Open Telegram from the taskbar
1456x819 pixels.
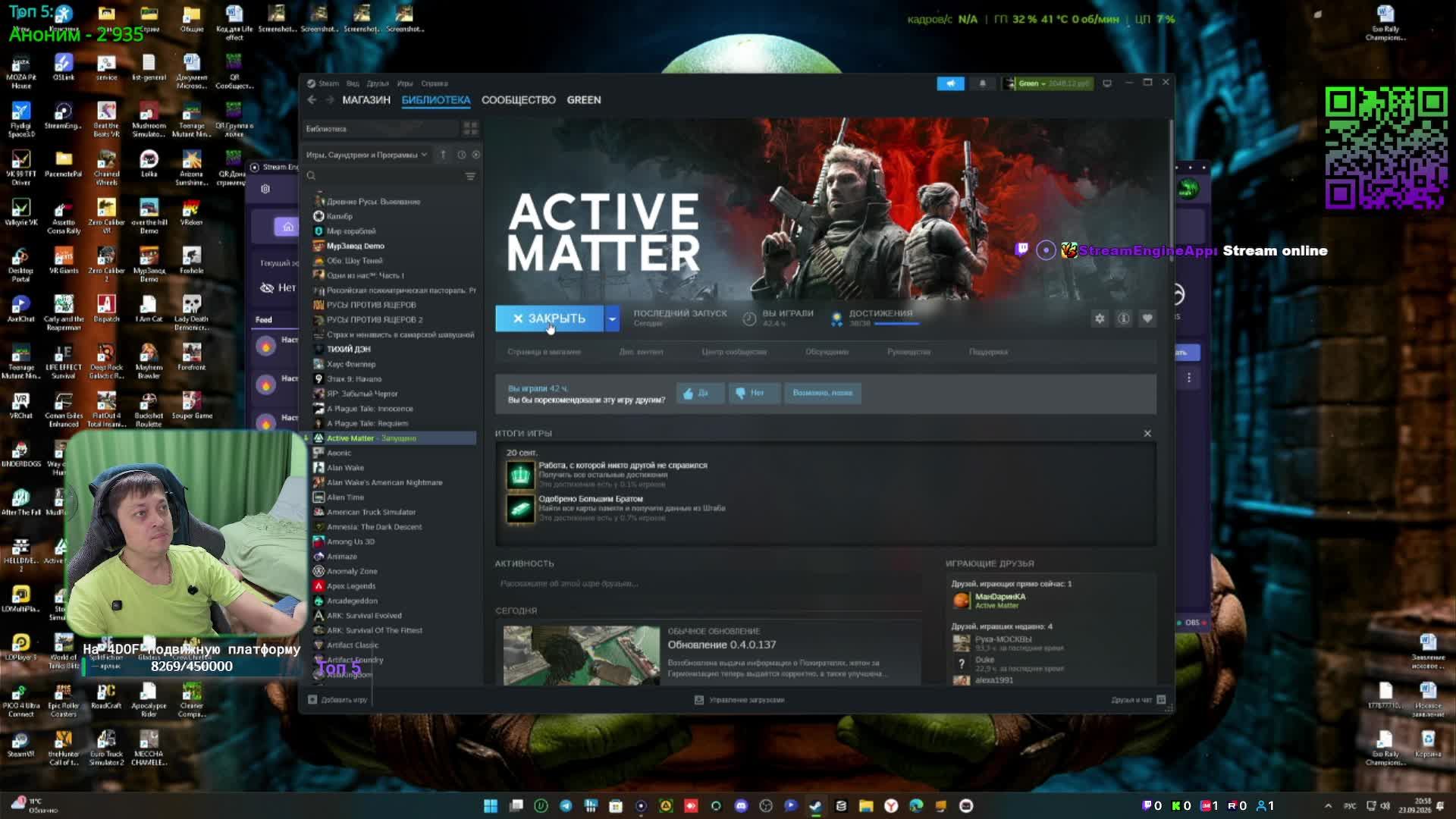coord(566,805)
